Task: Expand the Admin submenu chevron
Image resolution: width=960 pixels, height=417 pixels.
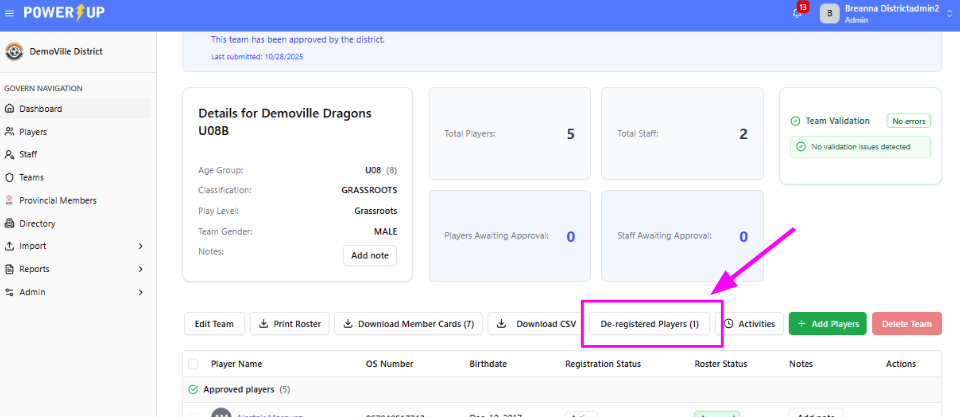Action: tap(140, 292)
